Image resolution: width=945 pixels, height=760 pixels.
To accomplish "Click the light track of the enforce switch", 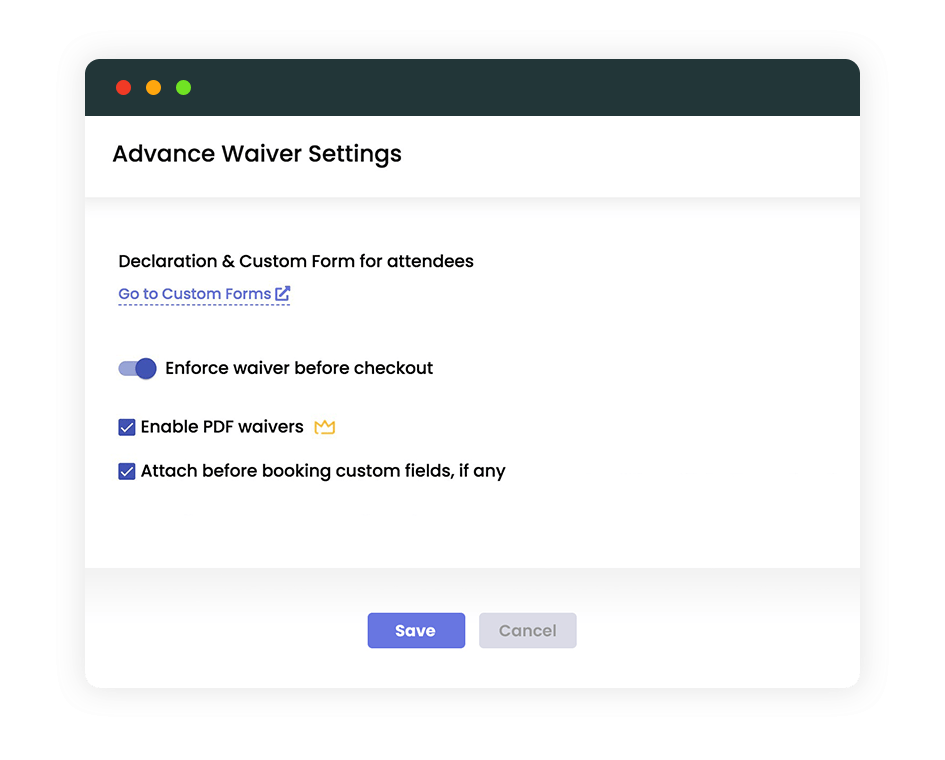I will (125, 368).
